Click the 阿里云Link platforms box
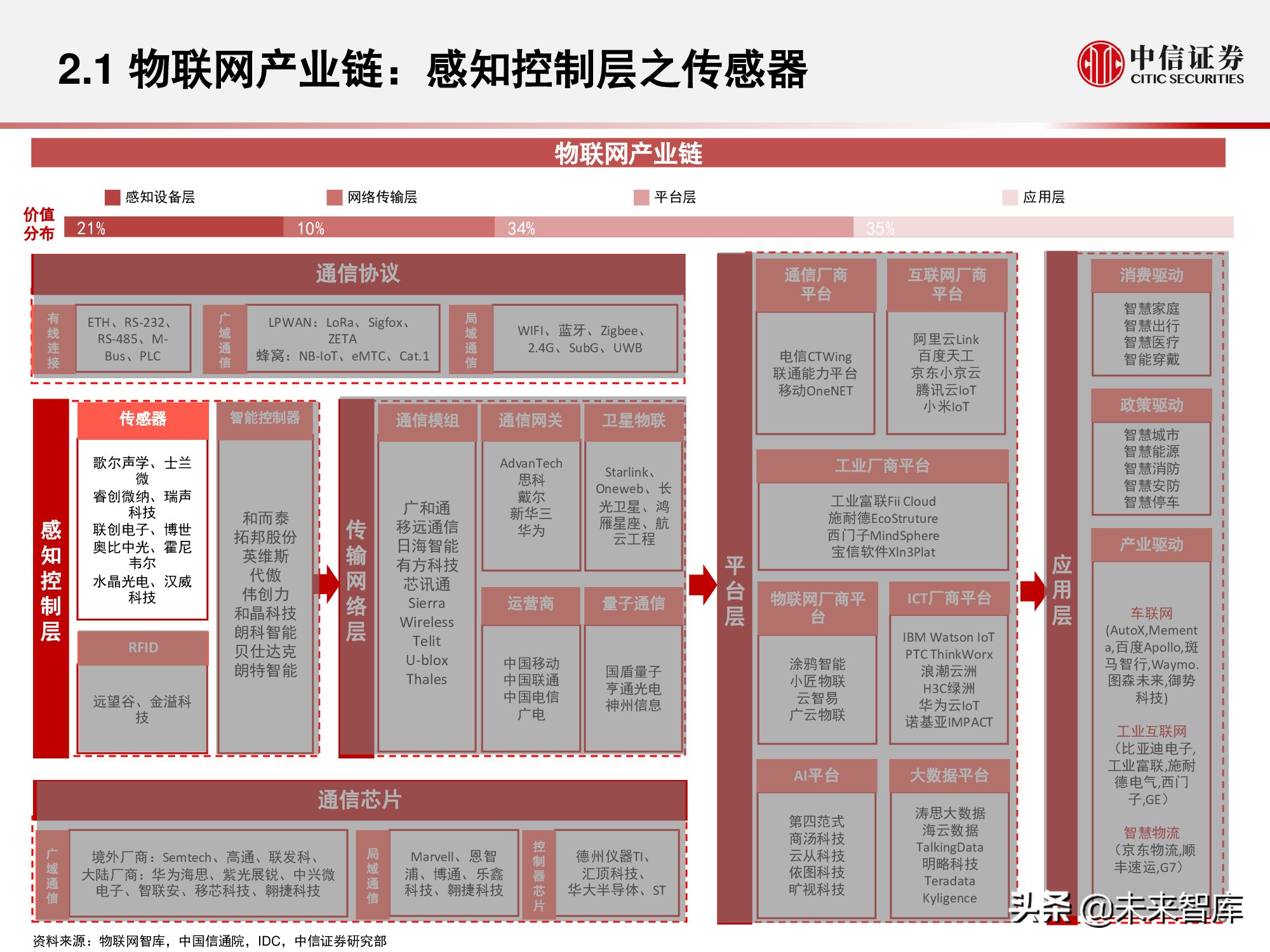This screenshot has width=1270, height=952. click(946, 373)
